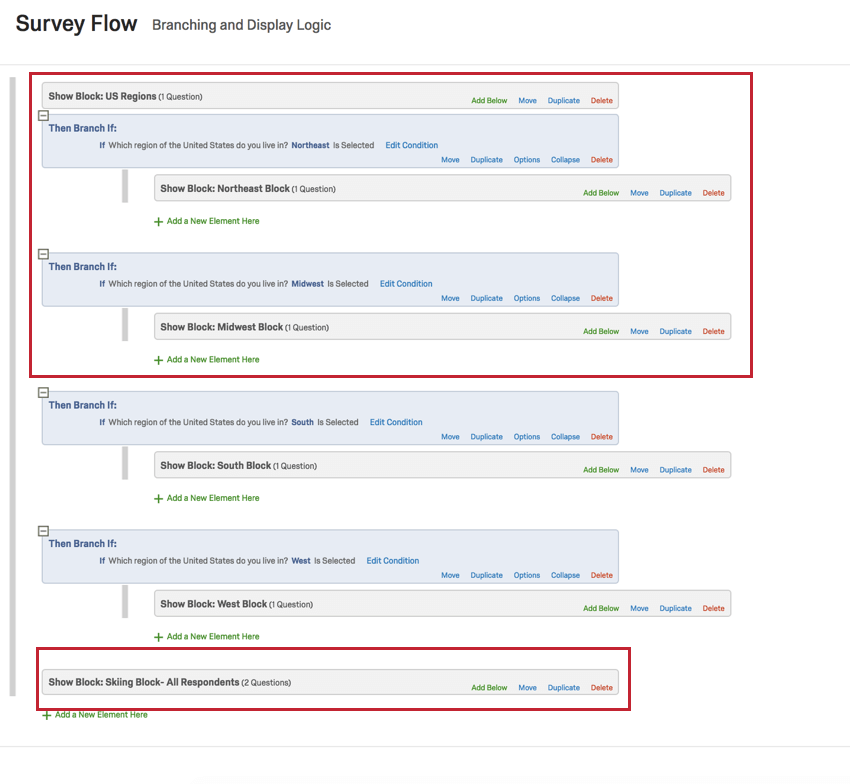The image size is (850, 784).
Task: Click plus icon under Northeast Block
Action: pos(158,221)
